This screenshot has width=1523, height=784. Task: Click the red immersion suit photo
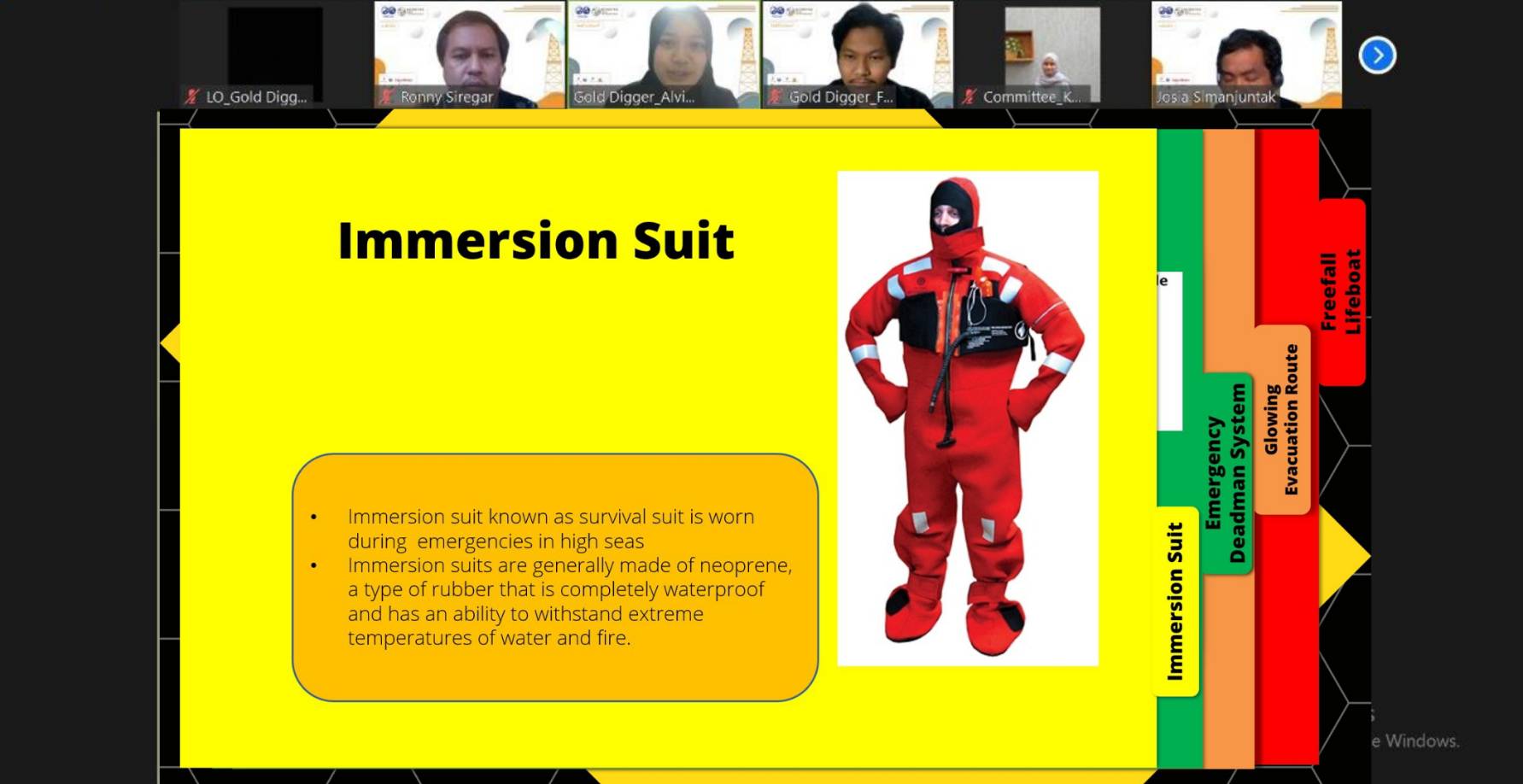(x=967, y=418)
